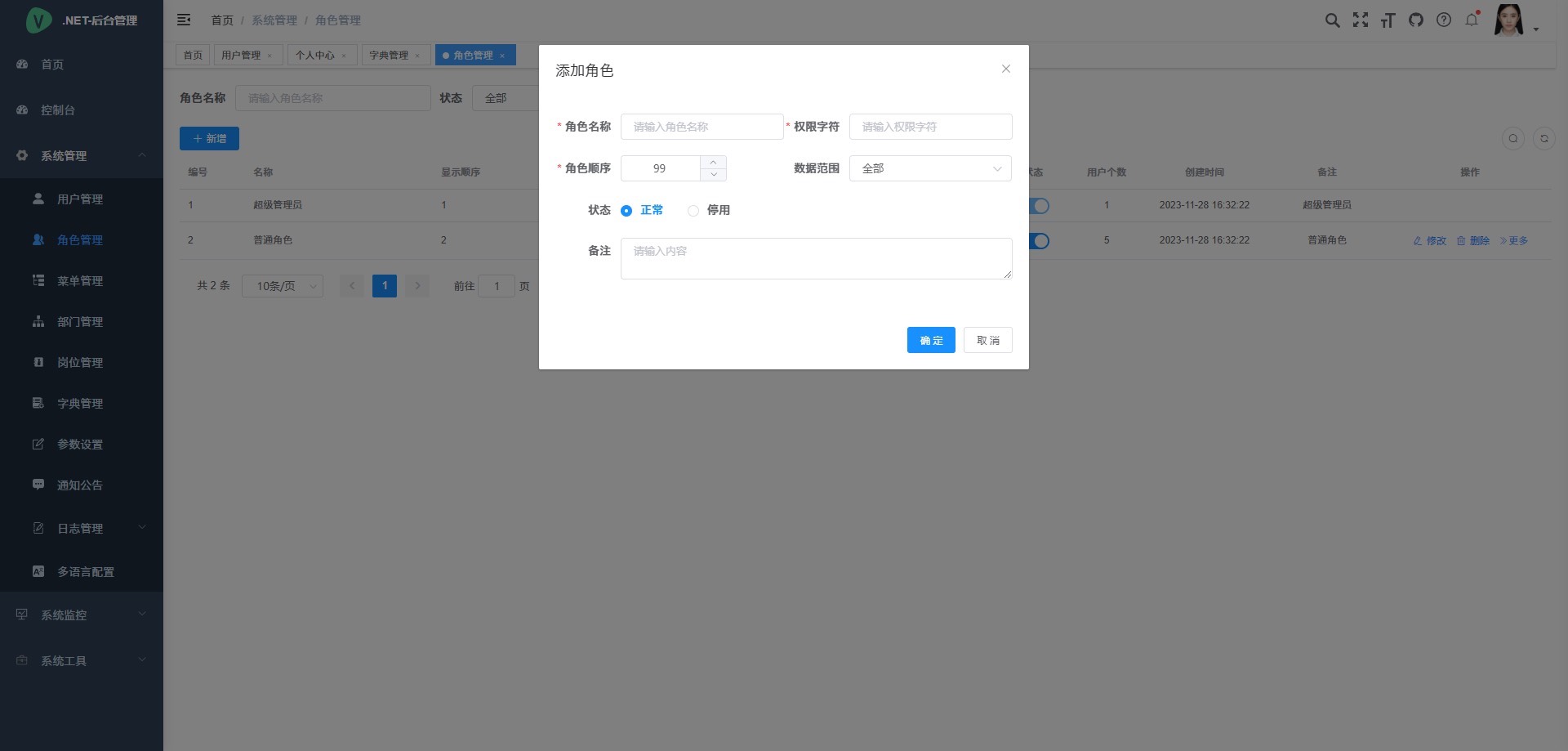Select the 停用 status radio button
This screenshot has width=1568, height=751.
click(x=693, y=211)
